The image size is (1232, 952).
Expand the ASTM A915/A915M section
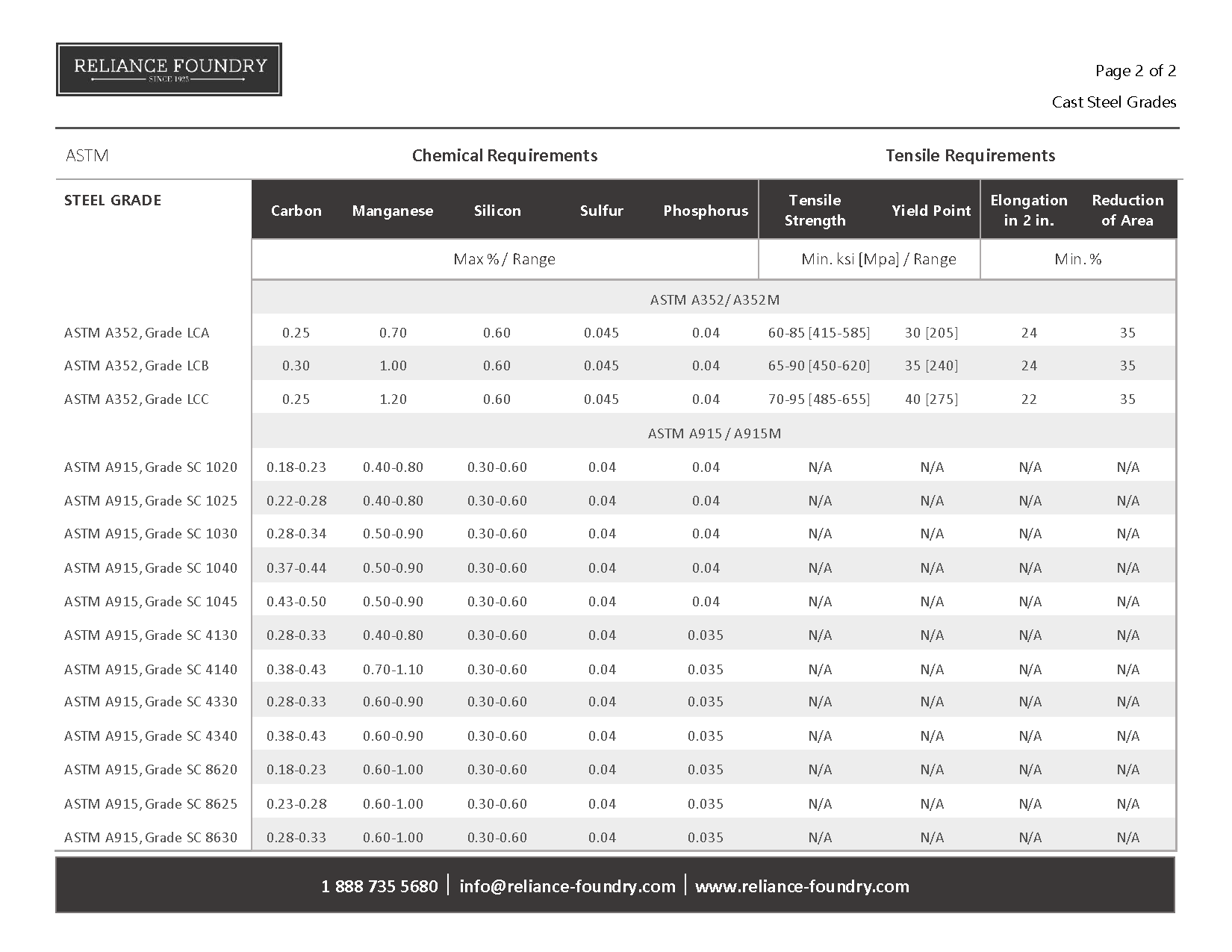pos(714,432)
